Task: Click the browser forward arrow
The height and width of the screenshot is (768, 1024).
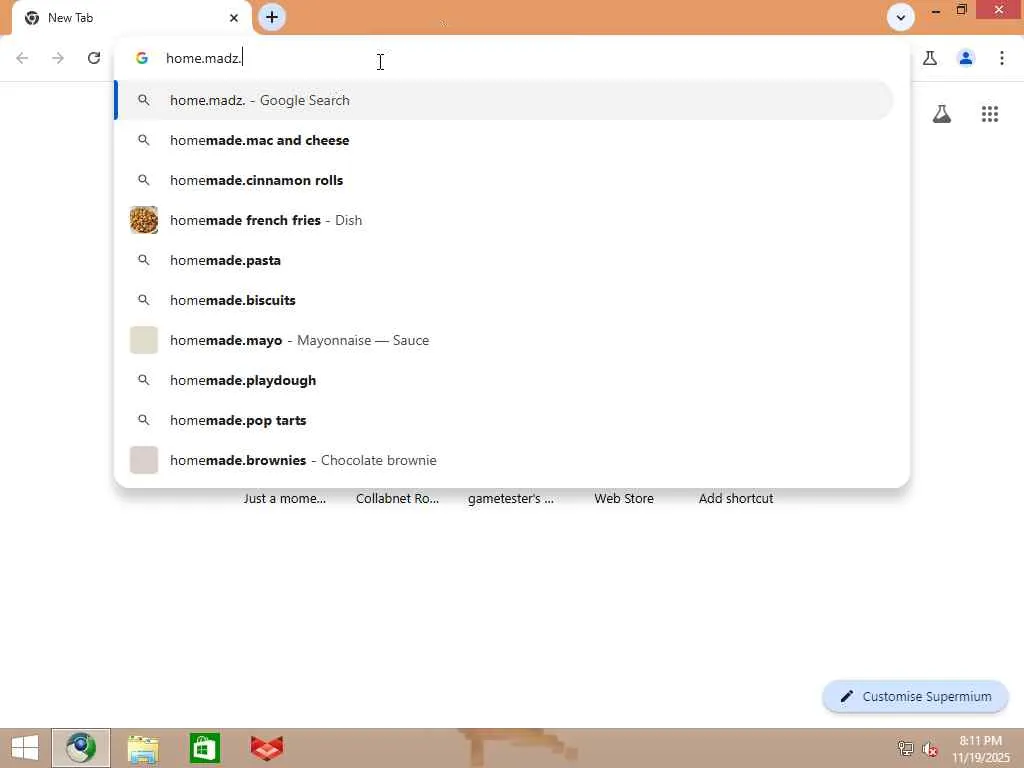Action: coord(58,58)
